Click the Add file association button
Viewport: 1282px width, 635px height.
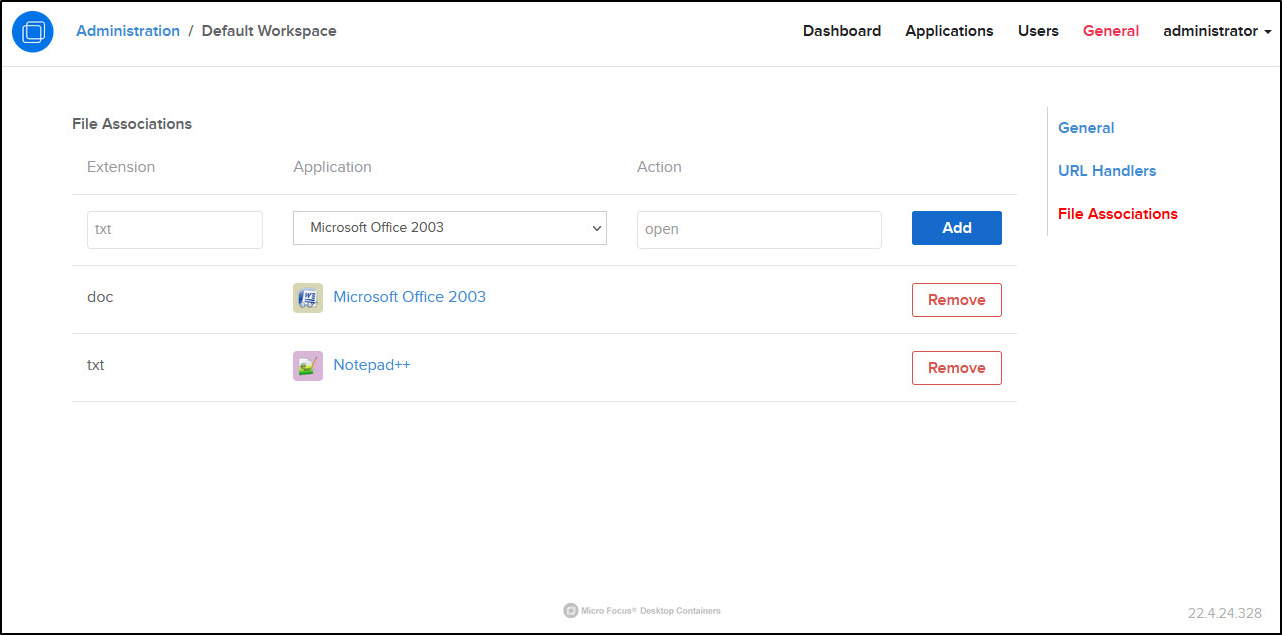click(956, 228)
